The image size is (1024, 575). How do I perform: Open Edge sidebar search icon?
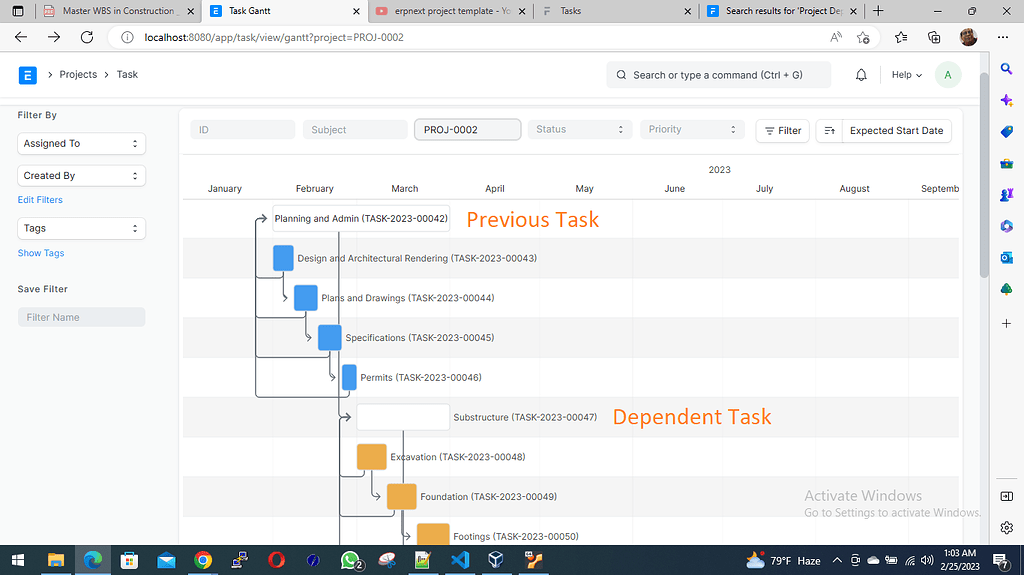point(1006,69)
